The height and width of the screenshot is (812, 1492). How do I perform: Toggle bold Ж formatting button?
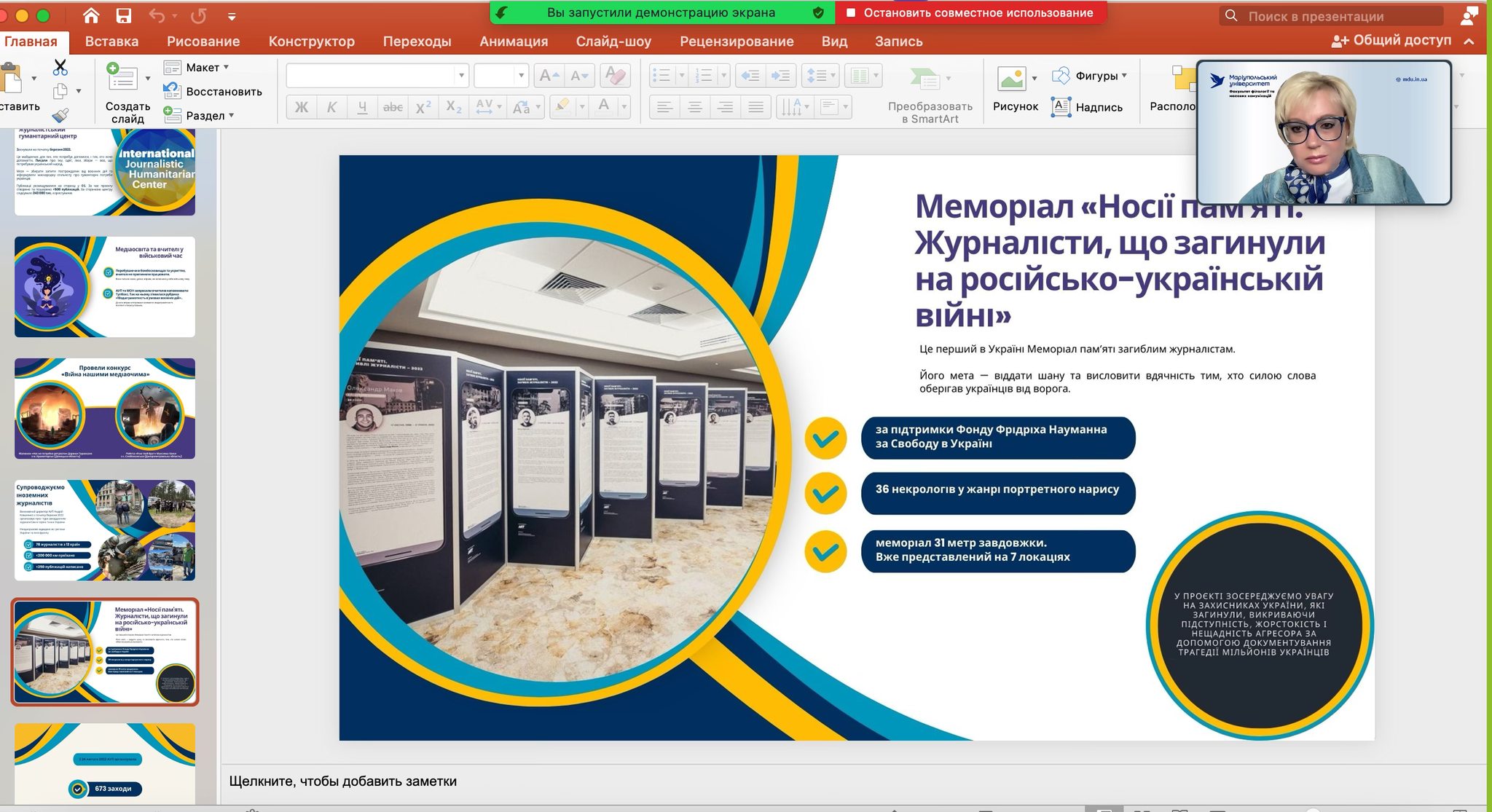click(x=301, y=108)
